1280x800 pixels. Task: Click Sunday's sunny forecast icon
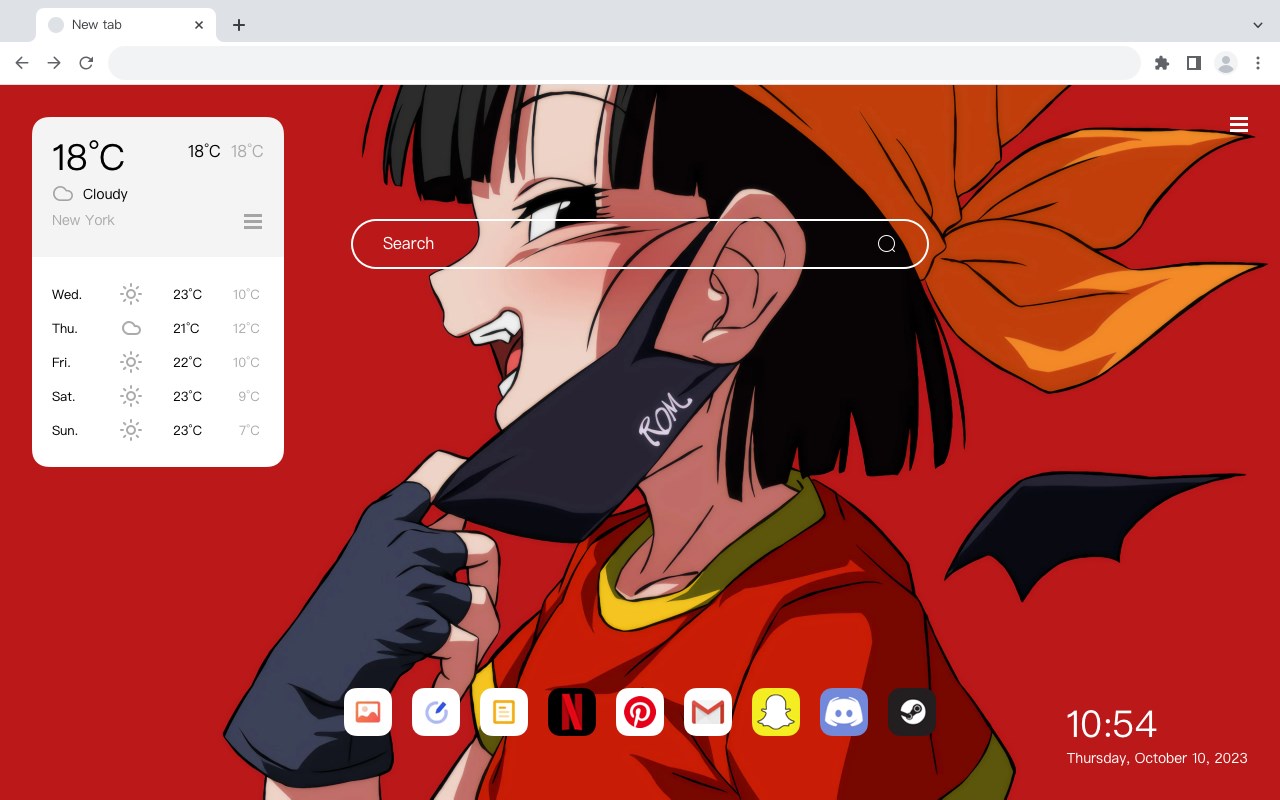[x=131, y=430]
